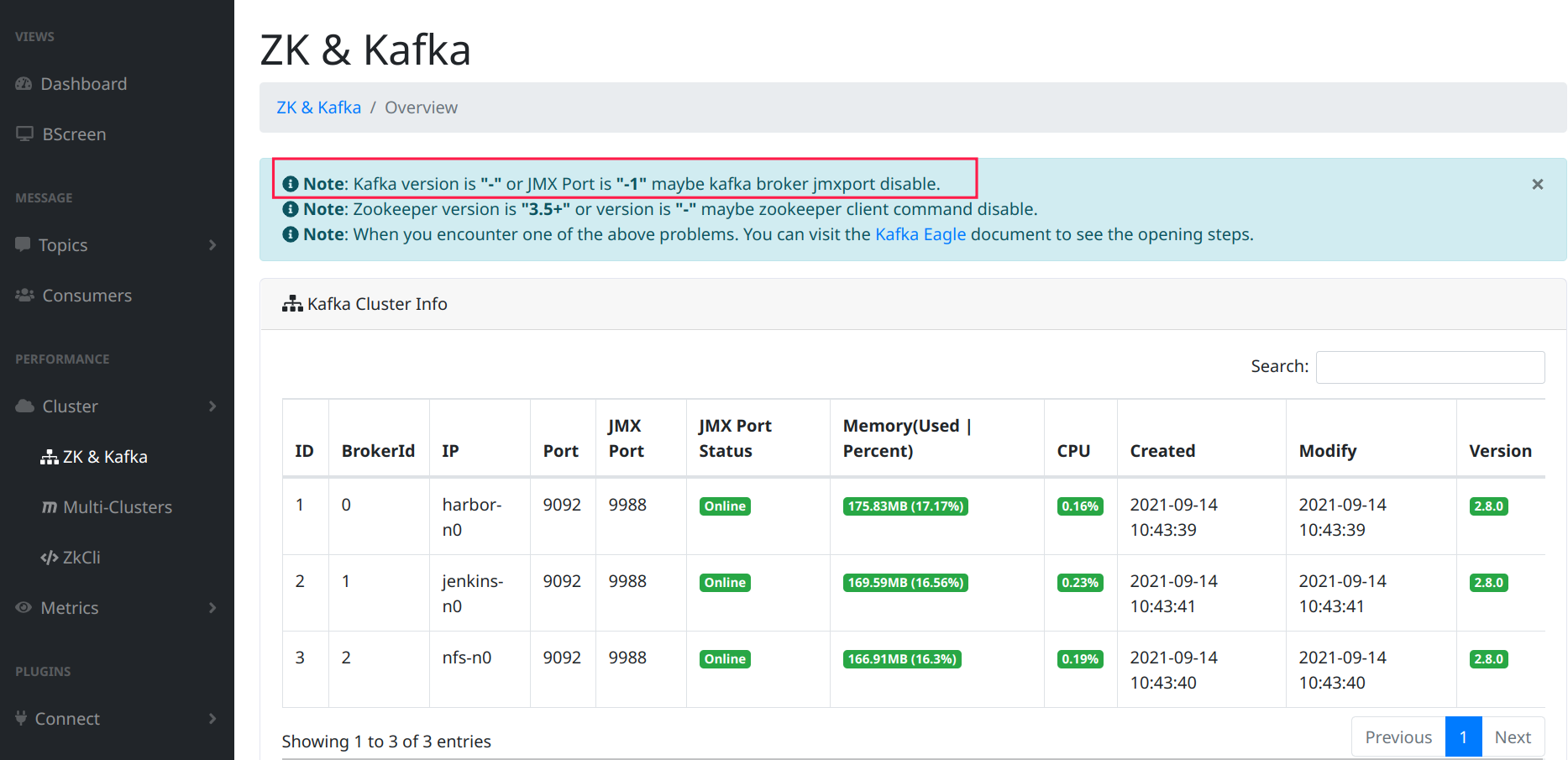Click the BScreen monitor icon
This screenshot has height=760, width=1568.
click(24, 133)
